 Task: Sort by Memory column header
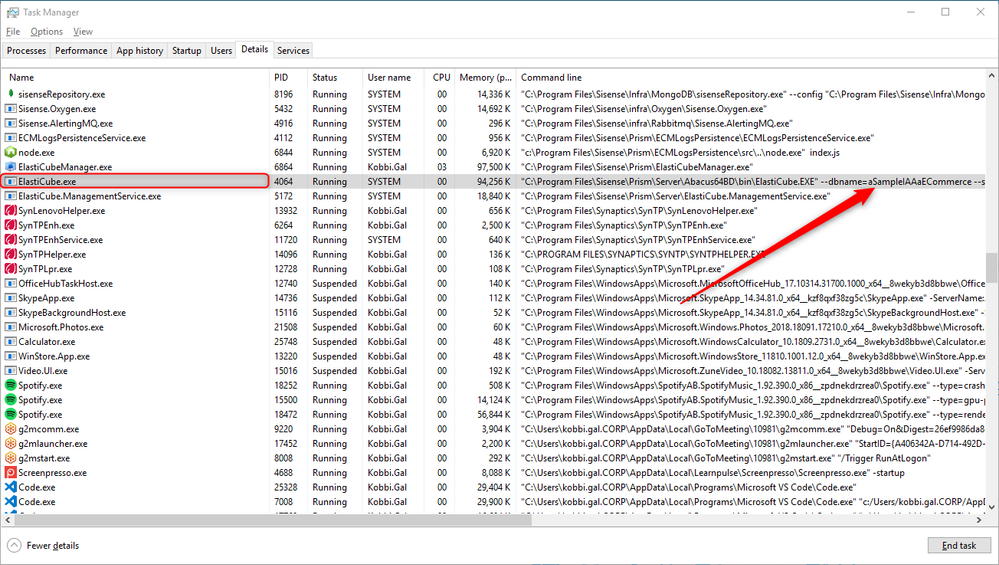tap(485, 77)
